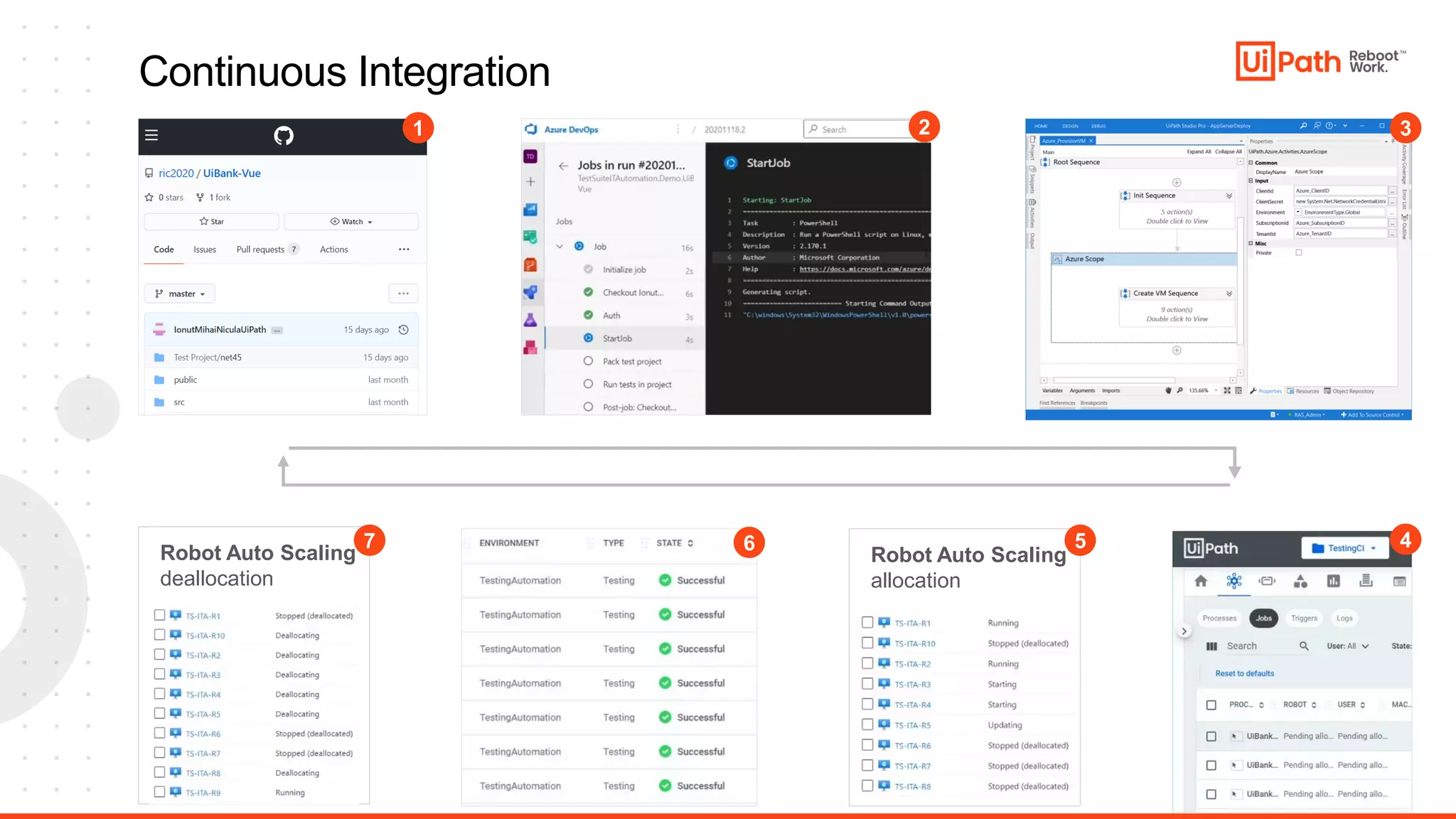
Task: Open the Test Project/net45 folder
Action: pos(208,358)
